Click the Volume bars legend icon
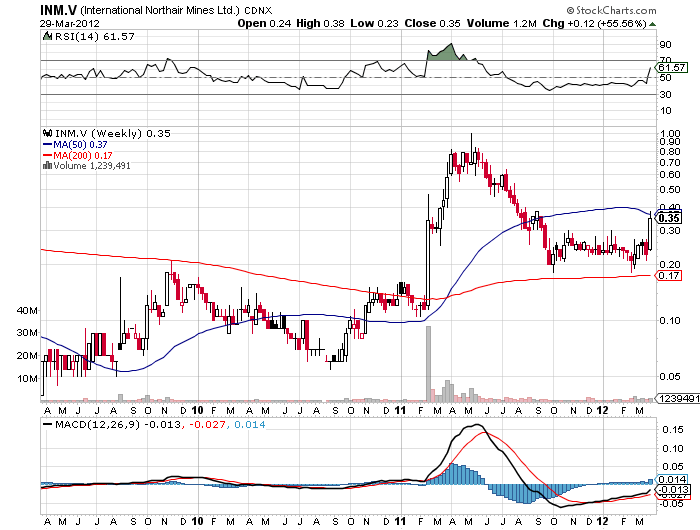 click(46, 166)
